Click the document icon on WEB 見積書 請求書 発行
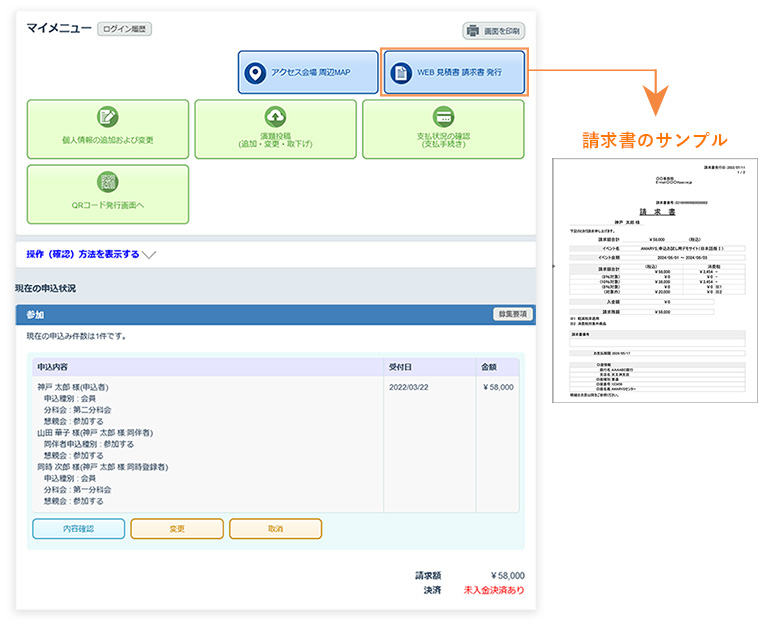The image size is (760, 624). pyautogui.click(x=401, y=73)
